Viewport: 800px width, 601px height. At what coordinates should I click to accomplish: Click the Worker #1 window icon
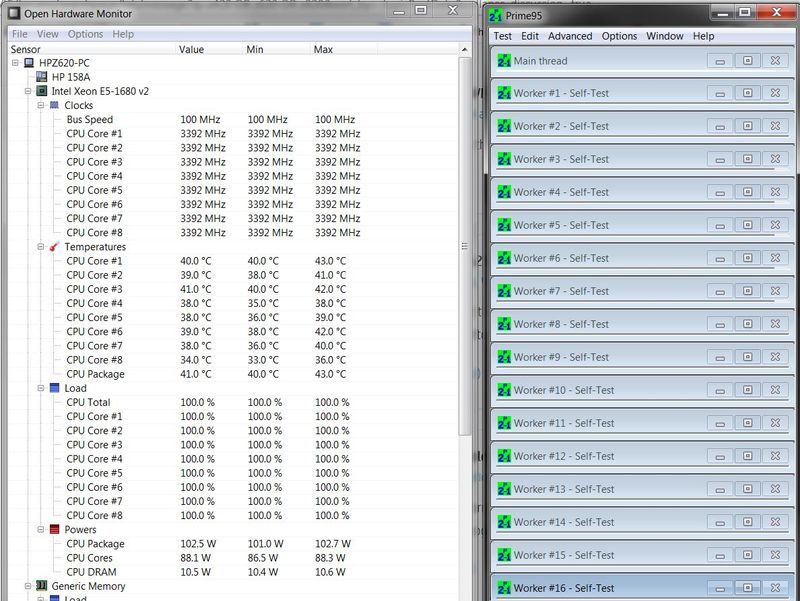pos(504,93)
